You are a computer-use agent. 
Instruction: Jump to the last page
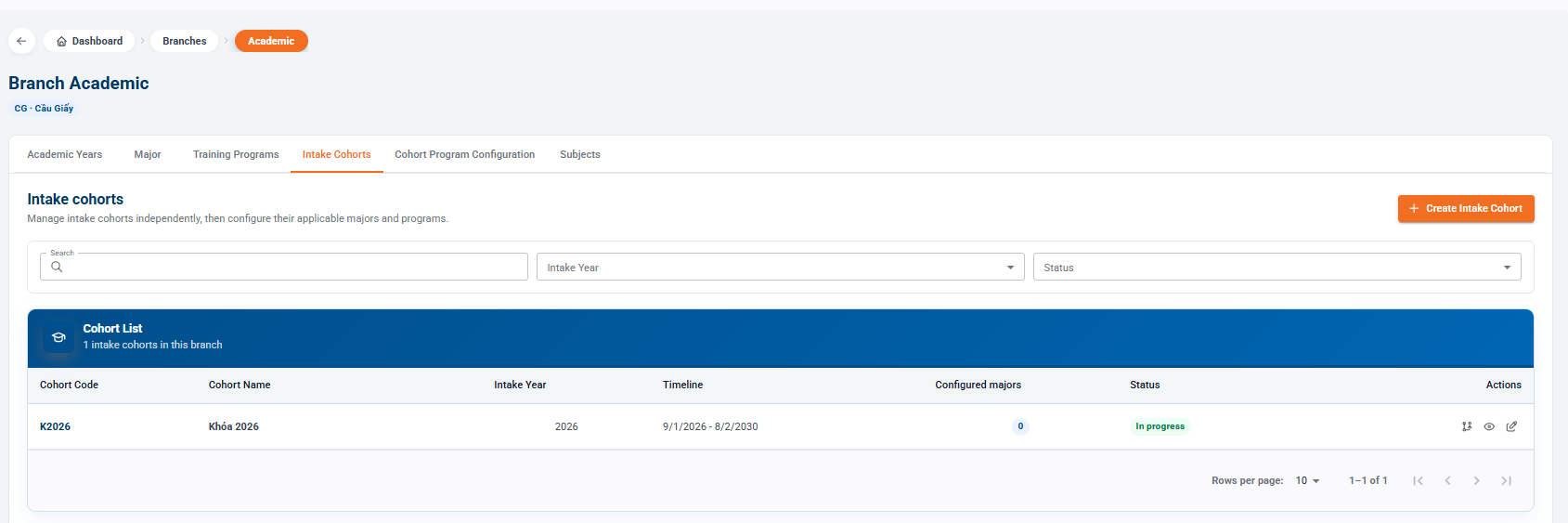click(1506, 480)
